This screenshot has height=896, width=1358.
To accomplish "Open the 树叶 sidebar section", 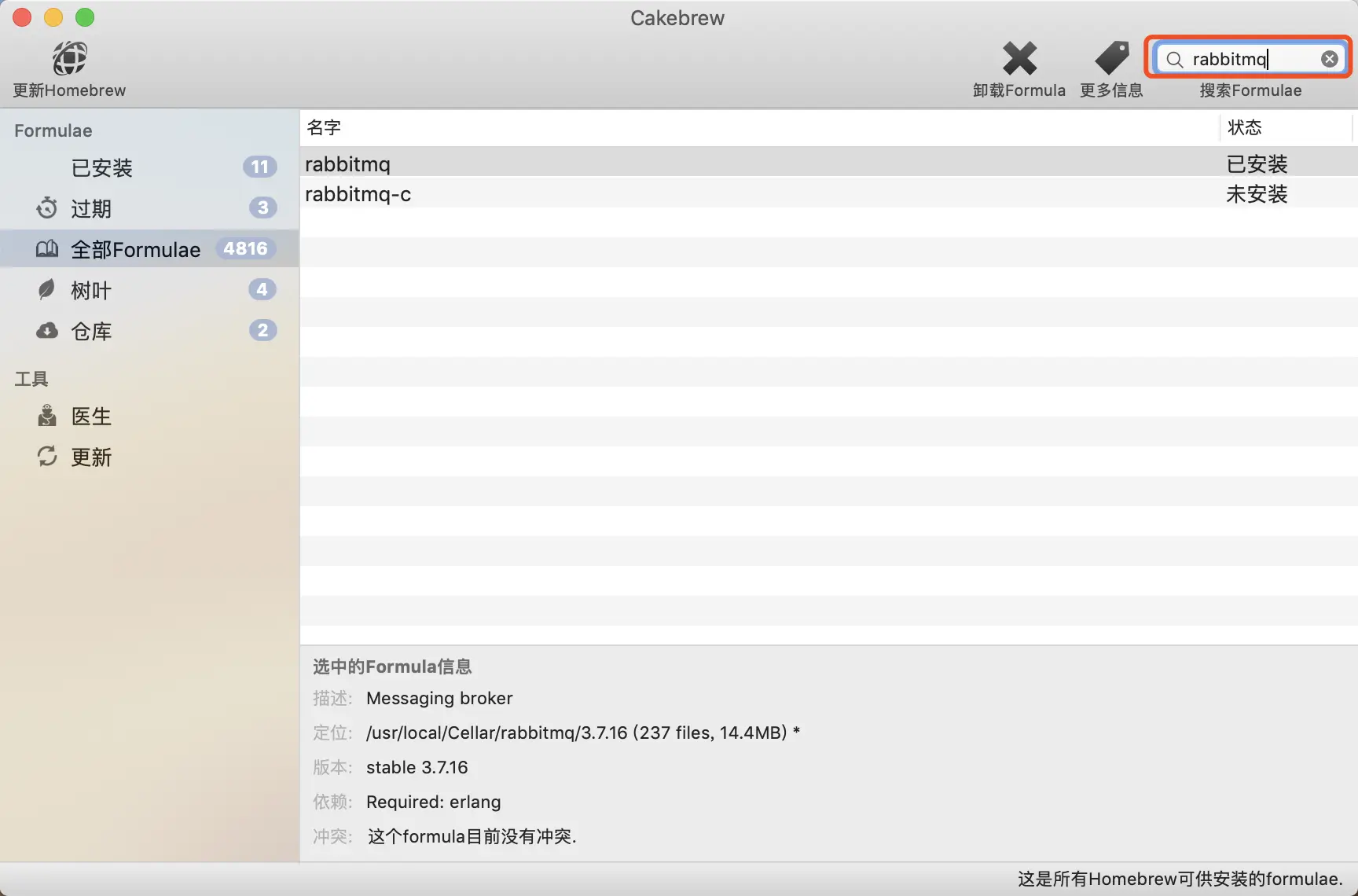I will (x=149, y=289).
